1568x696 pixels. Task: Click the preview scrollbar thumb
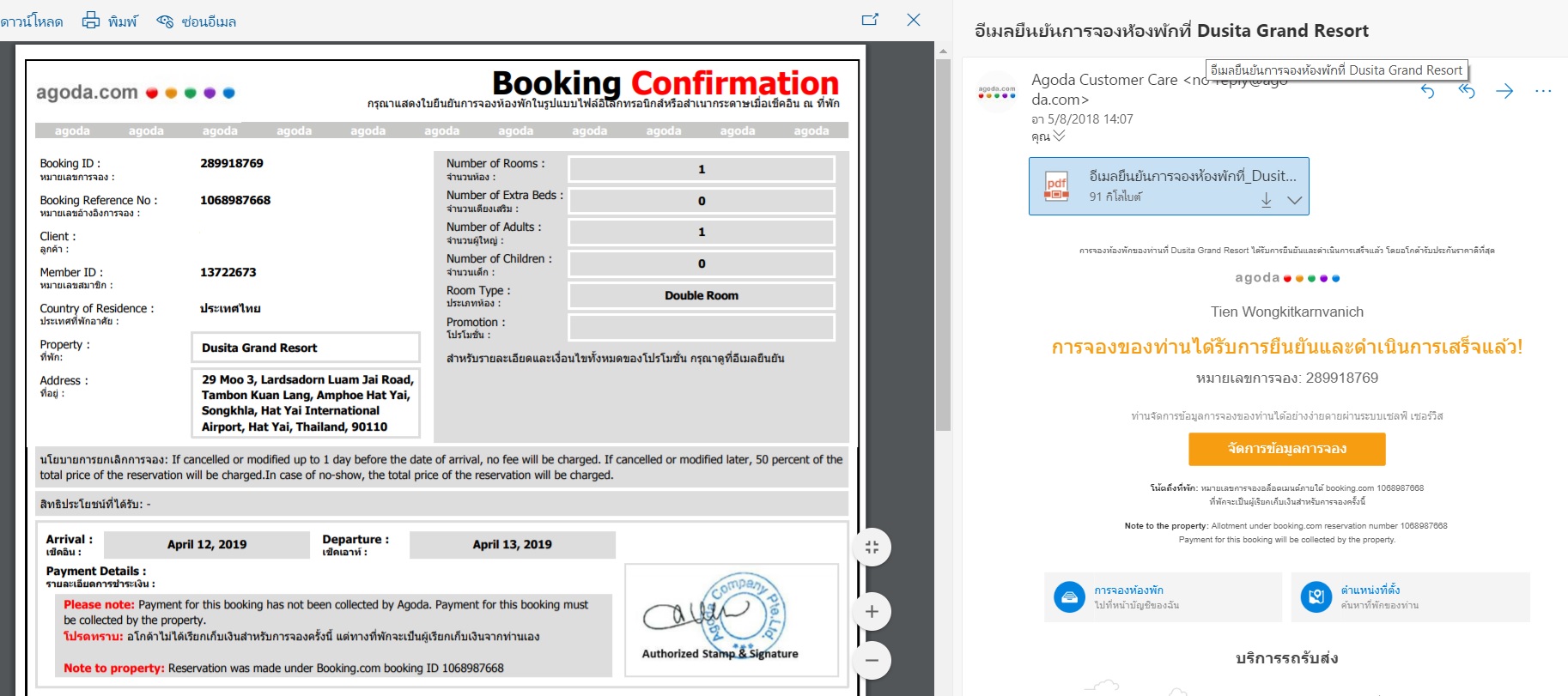click(x=943, y=245)
